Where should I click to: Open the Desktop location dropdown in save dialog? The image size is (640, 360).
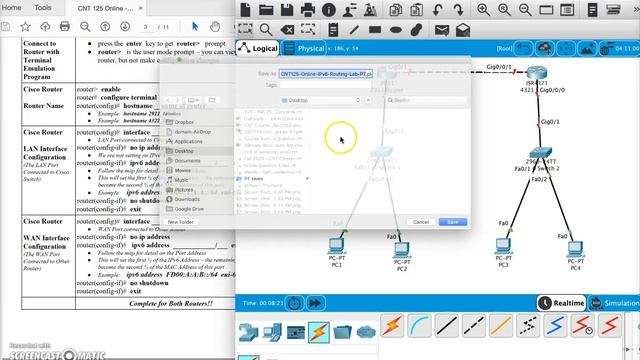tap(320, 100)
